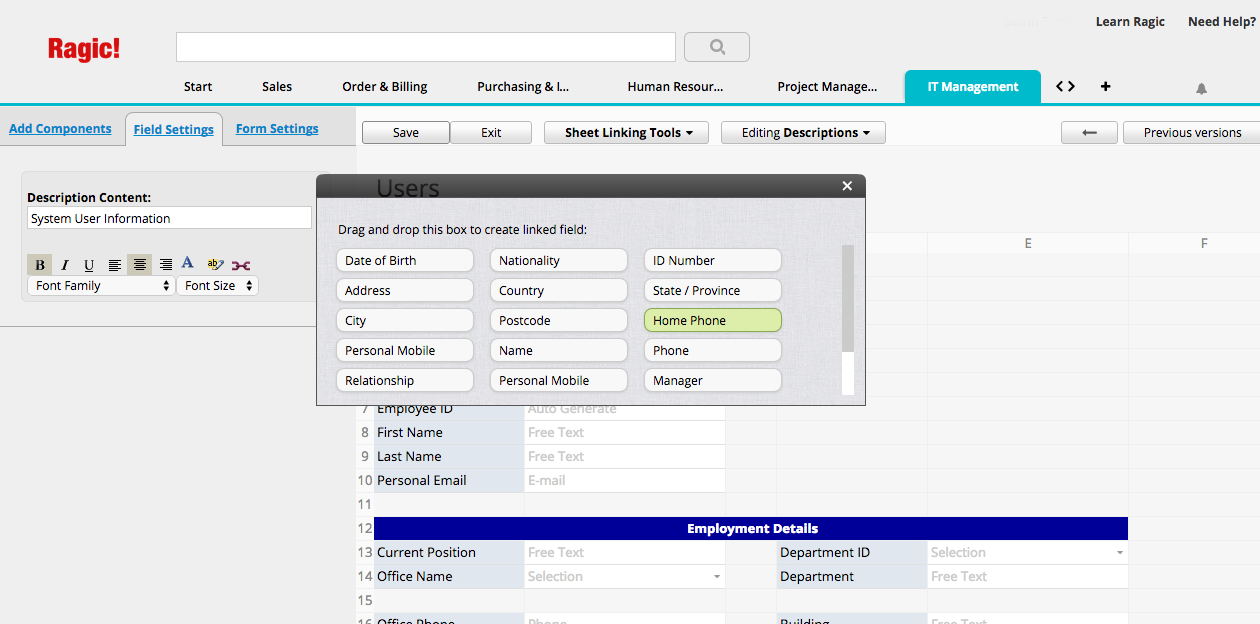Click the City field box
The height and width of the screenshot is (624, 1260).
pyautogui.click(x=405, y=321)
